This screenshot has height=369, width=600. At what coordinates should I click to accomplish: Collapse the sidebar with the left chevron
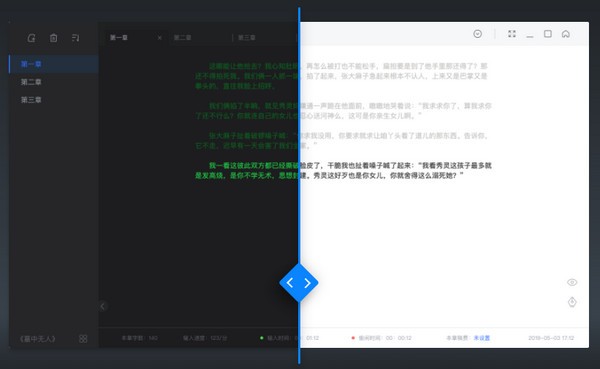[103, 306]
